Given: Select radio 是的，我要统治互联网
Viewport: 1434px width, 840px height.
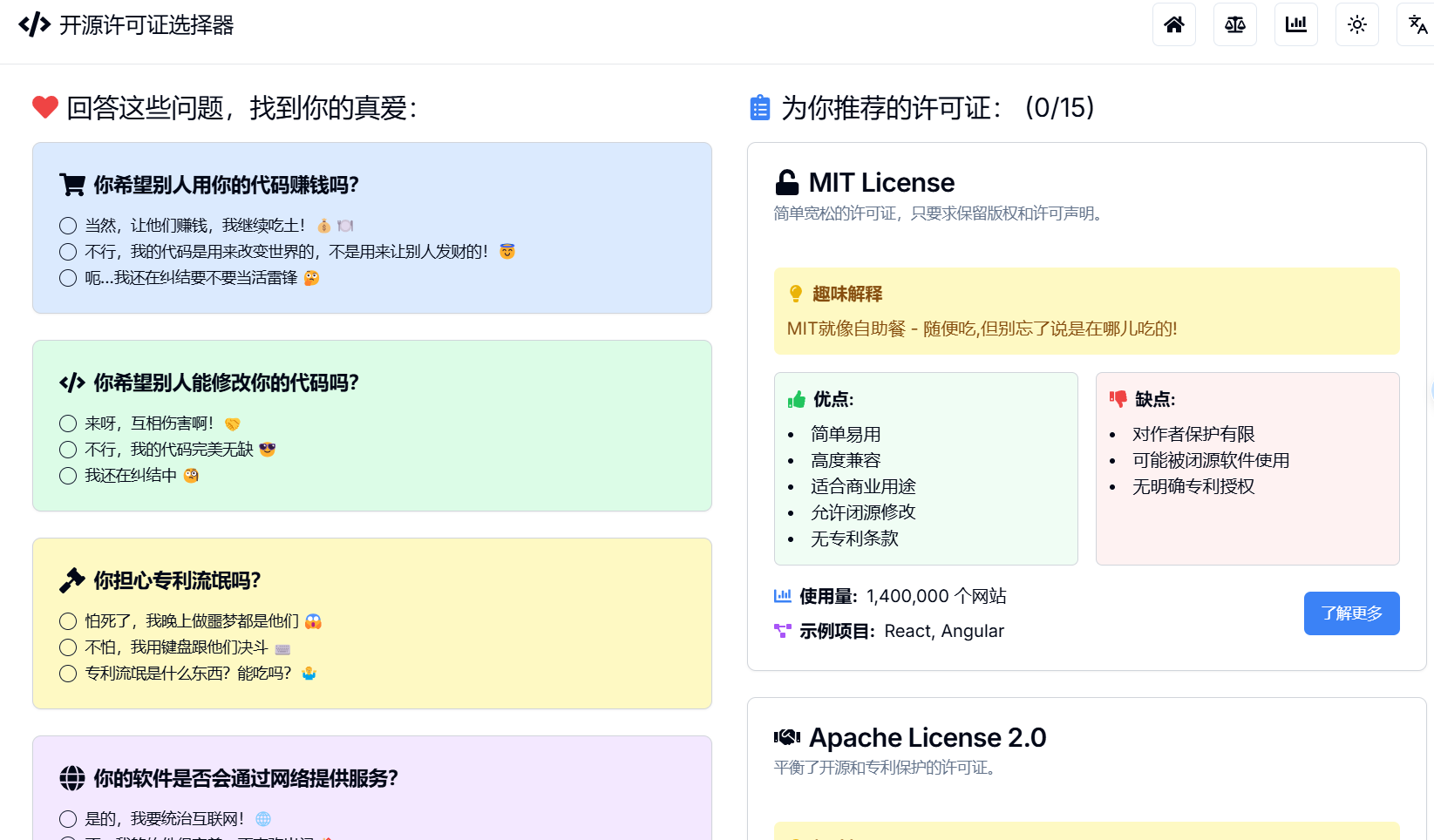Looking at the screenshot, I should tap(68, 819).
